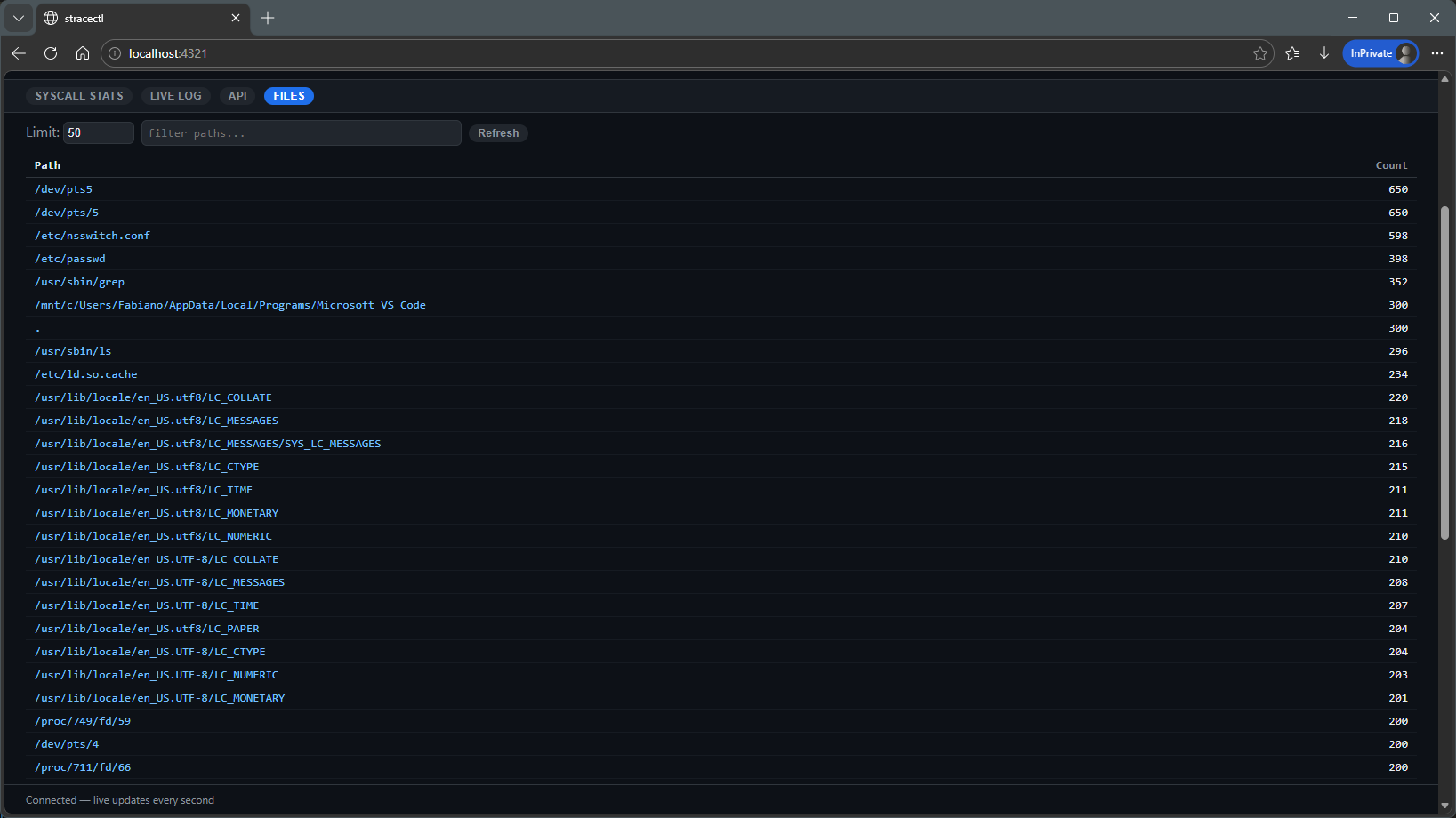Image resolution: width=1456 pixels, height=818 pixels.
Task: Open the Live Log tab
Action: tap(175, 96)
